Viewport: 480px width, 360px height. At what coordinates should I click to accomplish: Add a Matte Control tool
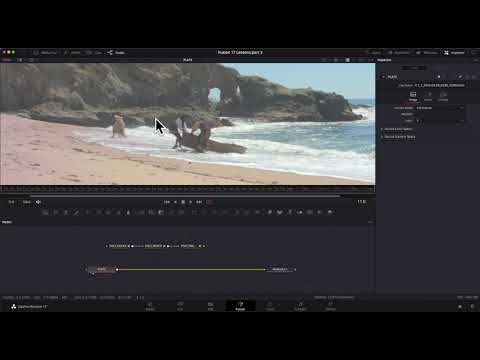[x=161, y=212]
